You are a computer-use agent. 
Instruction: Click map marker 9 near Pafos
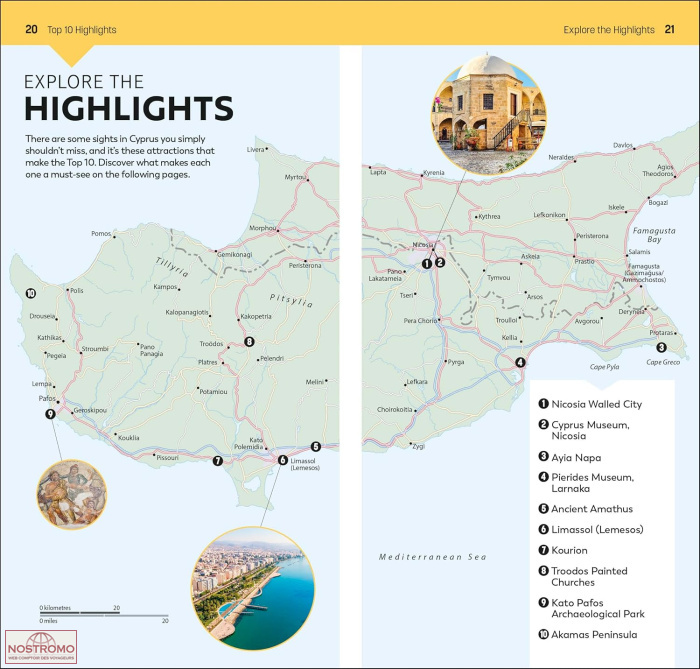tap(49, 413)
